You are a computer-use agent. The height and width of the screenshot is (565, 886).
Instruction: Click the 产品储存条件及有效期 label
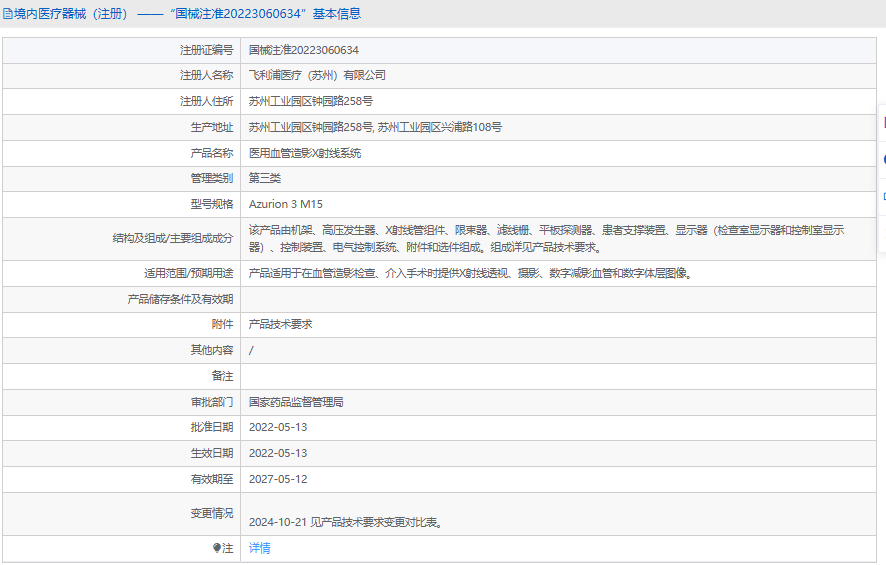pyautogui.click(x=180, y=299)
